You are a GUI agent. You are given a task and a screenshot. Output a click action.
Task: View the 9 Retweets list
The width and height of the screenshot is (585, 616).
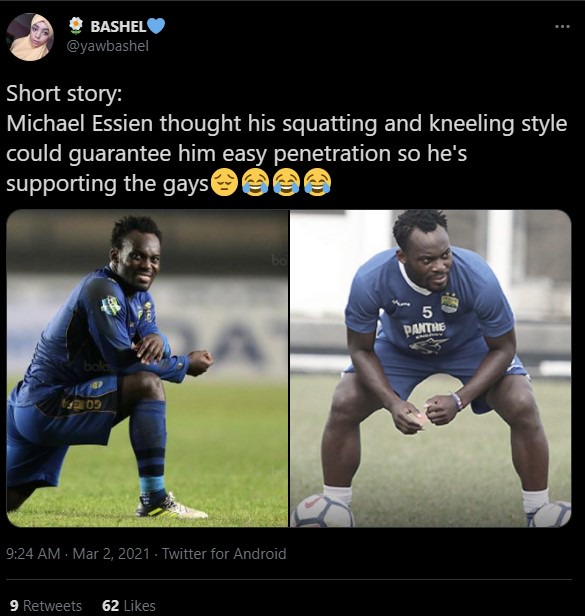coord(46,605)
